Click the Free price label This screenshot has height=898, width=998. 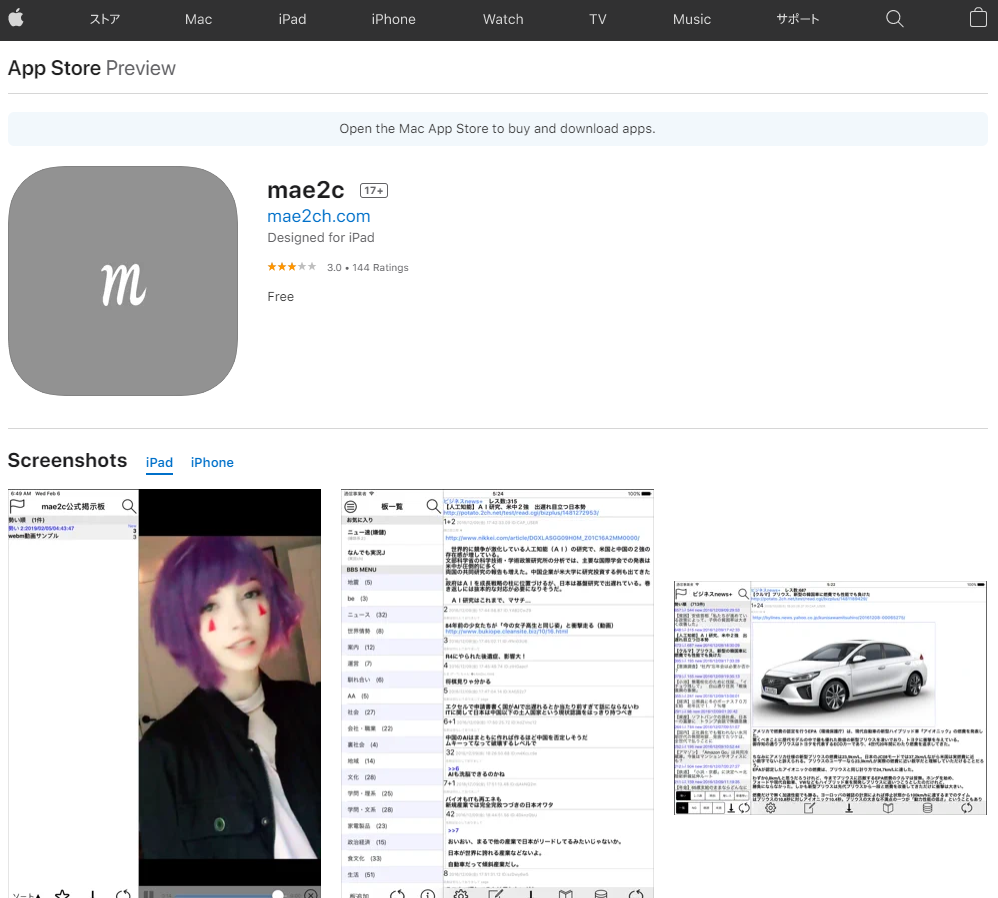pyautogui.click(x=281, y=297)
